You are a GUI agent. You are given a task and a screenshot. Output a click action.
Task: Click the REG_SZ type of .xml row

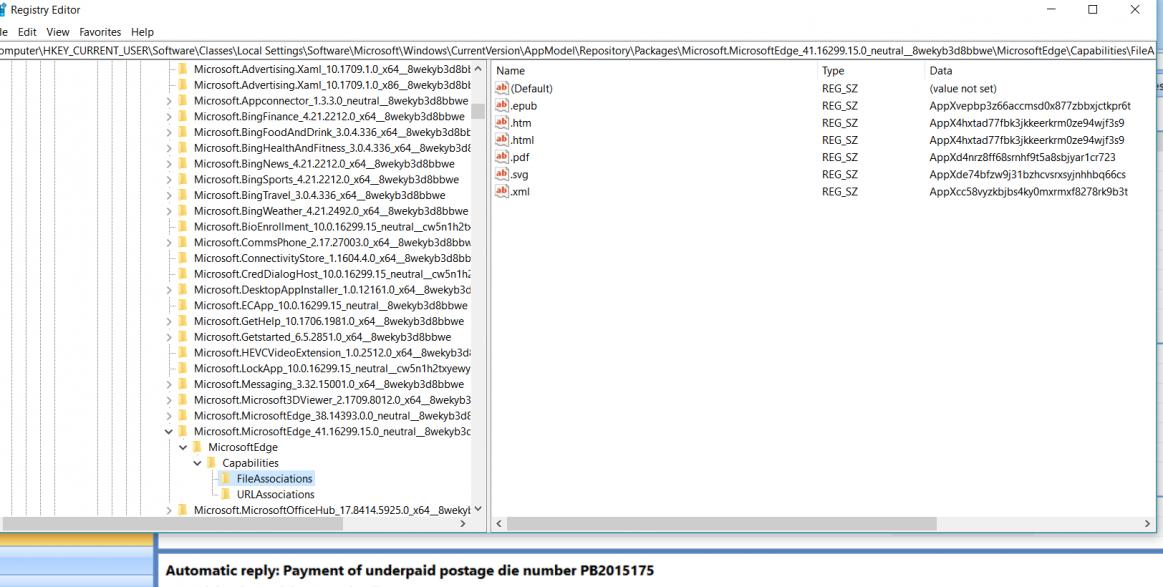(x=840, y=191)
